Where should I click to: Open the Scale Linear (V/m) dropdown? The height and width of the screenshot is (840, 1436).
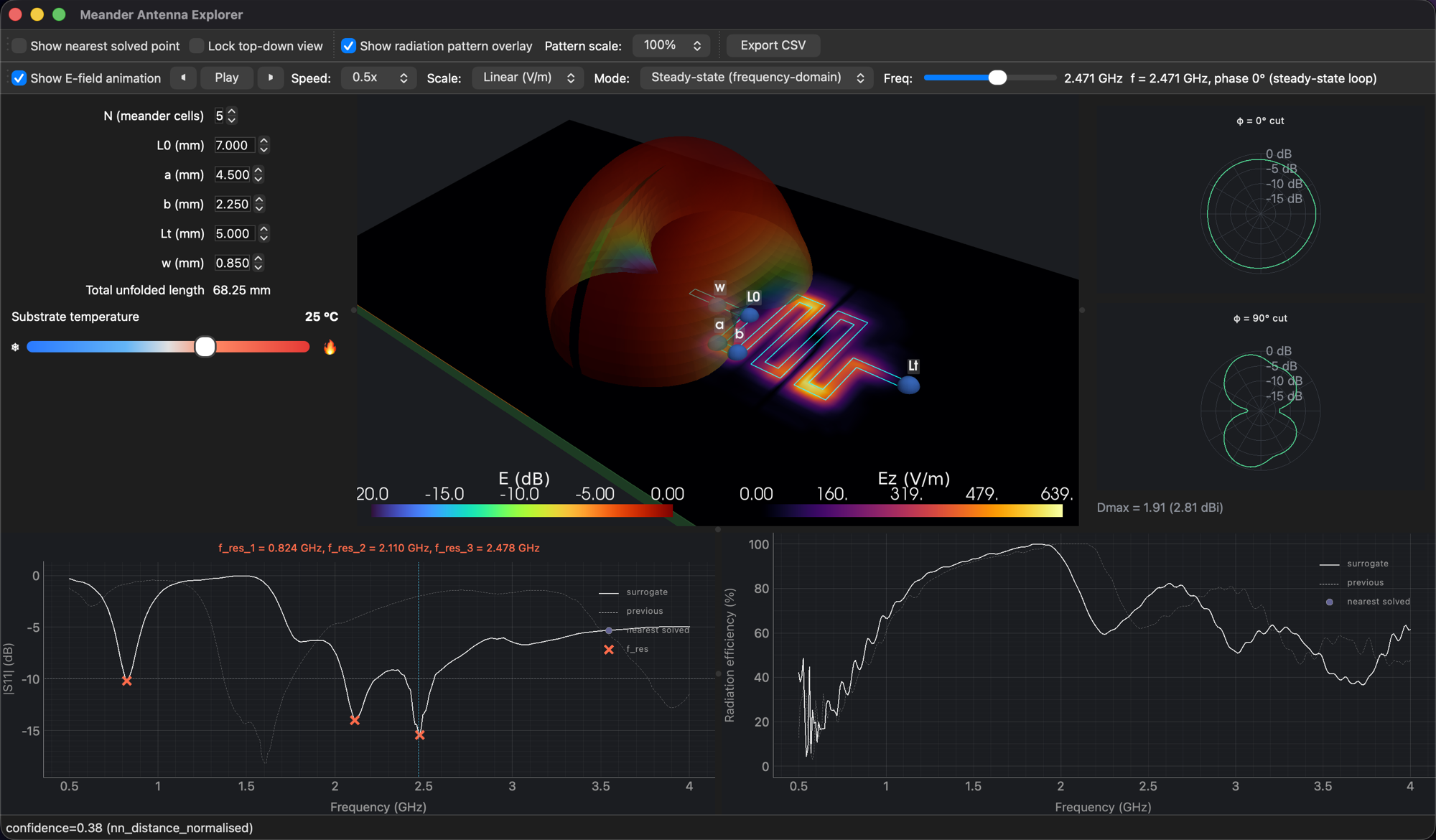[528, 78]
